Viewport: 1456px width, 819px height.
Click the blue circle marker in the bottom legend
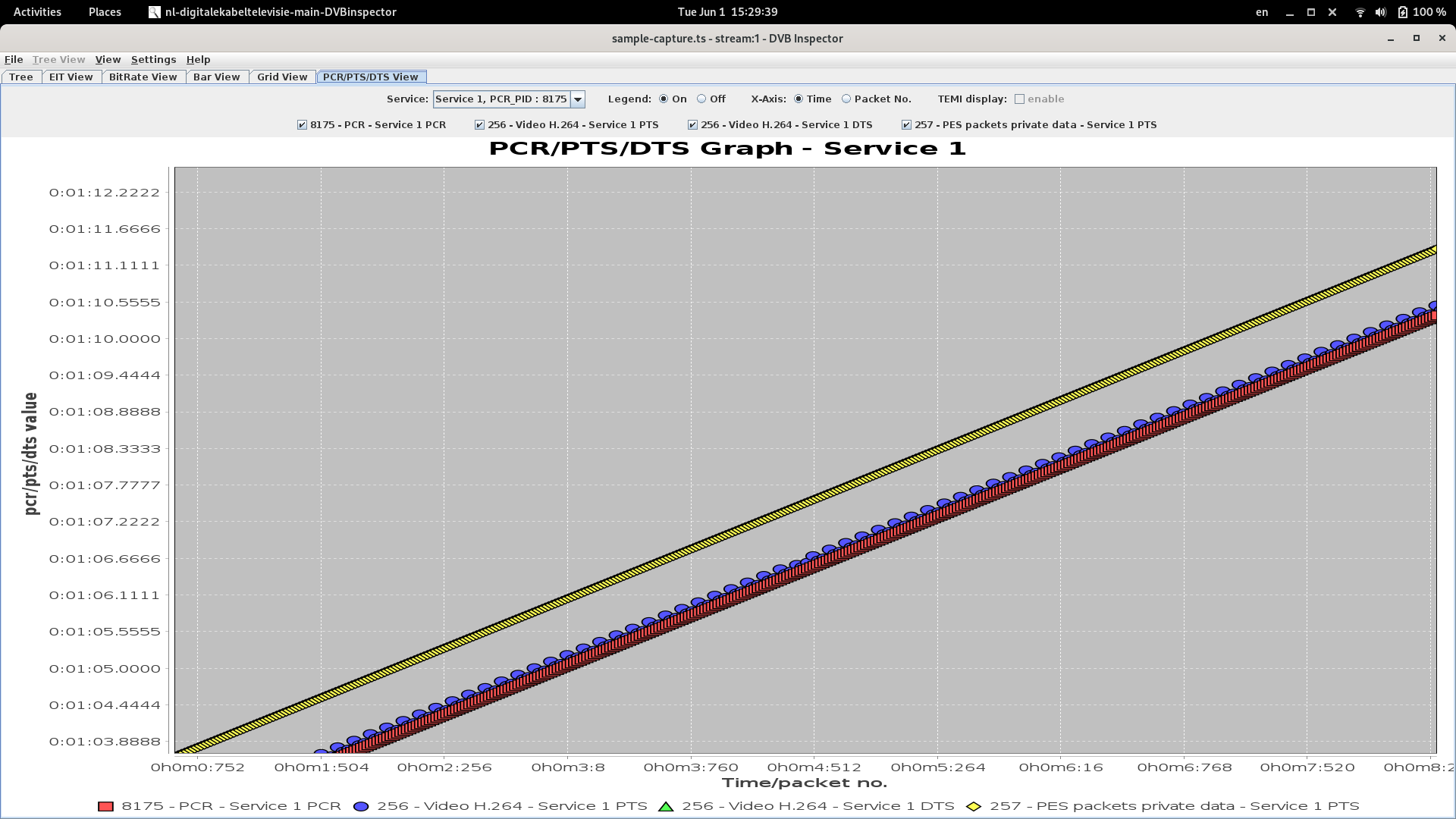(x=361, y=806)
